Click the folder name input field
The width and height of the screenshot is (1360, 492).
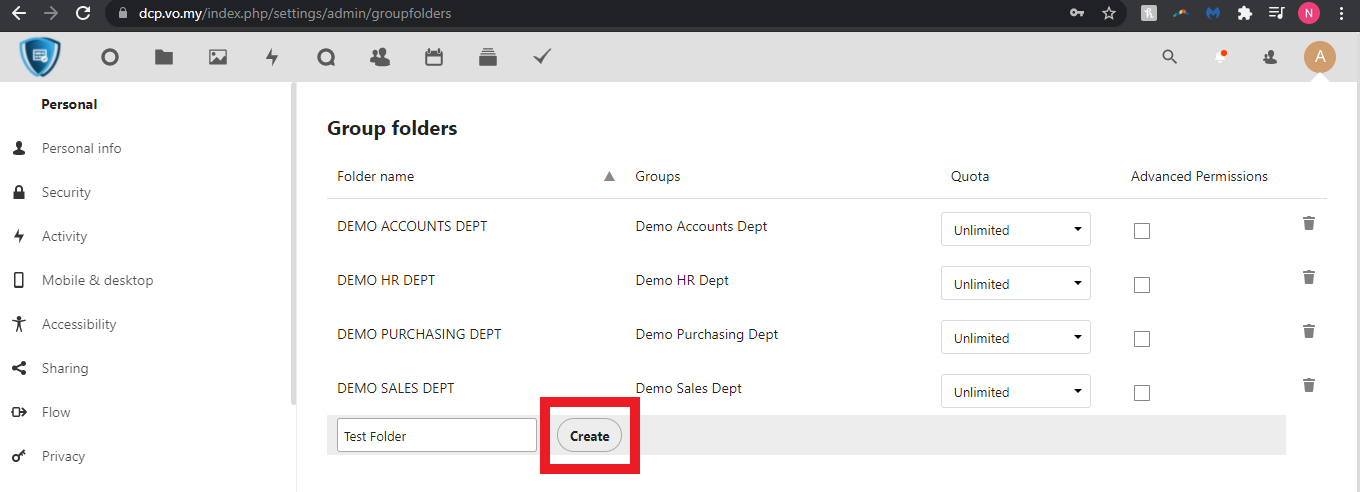click(x=436, y=436)
